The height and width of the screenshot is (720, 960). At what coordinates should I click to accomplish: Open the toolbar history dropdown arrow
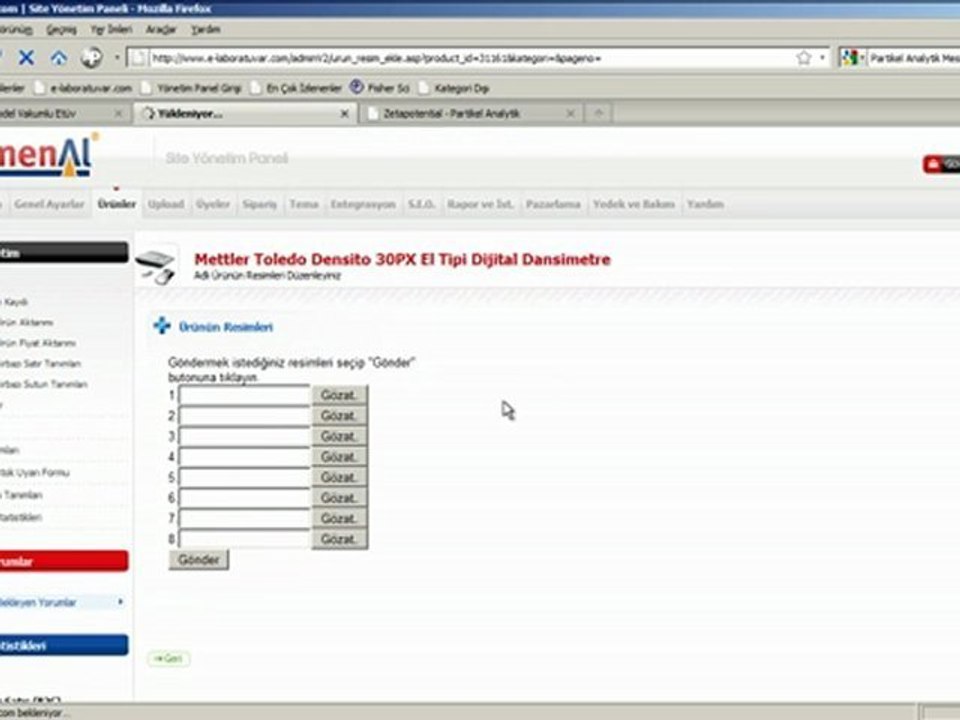pos(117,58)
